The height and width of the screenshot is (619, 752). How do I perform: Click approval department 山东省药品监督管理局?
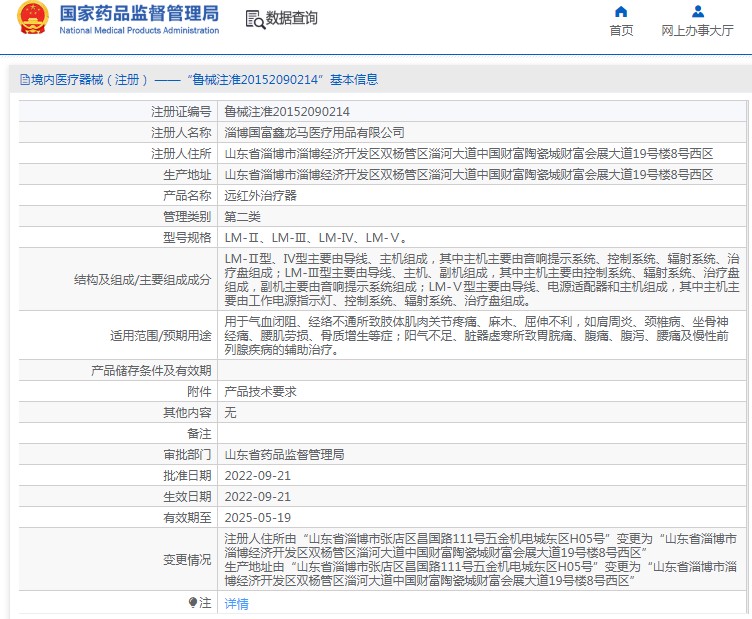pyautogui.click(x=284, y=455)
